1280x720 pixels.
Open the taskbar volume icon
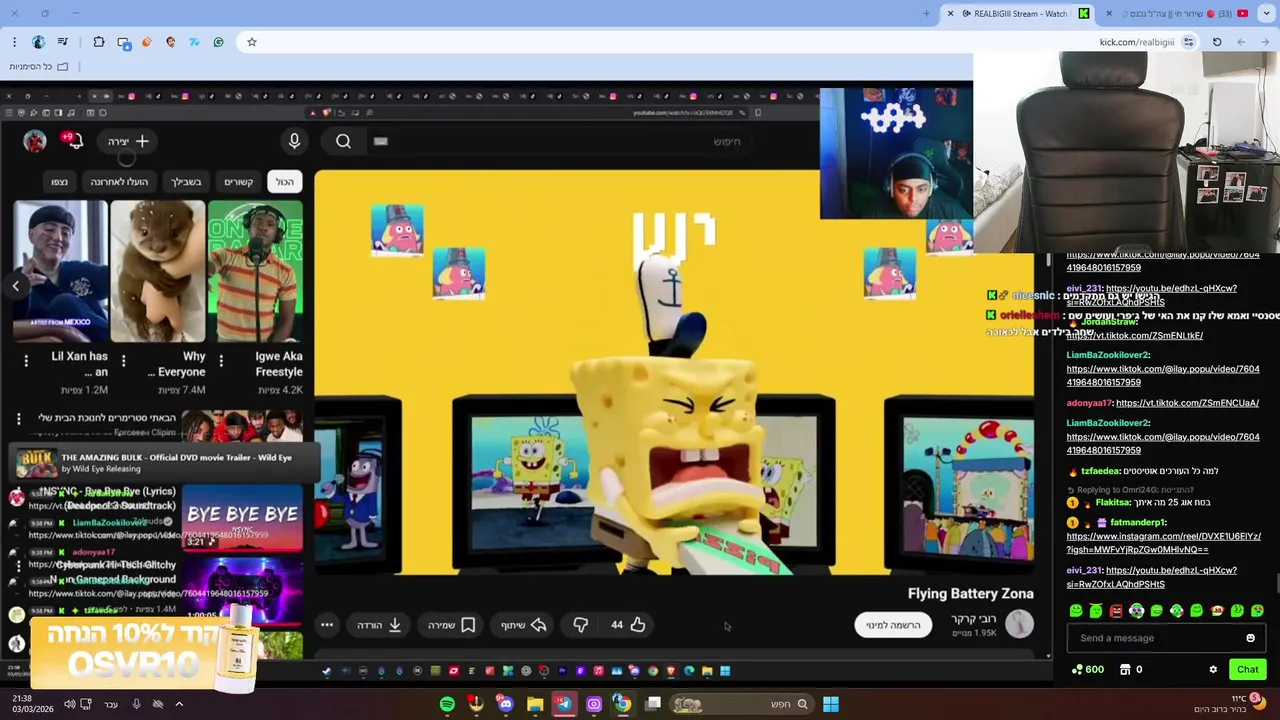[x=69, y=704]
